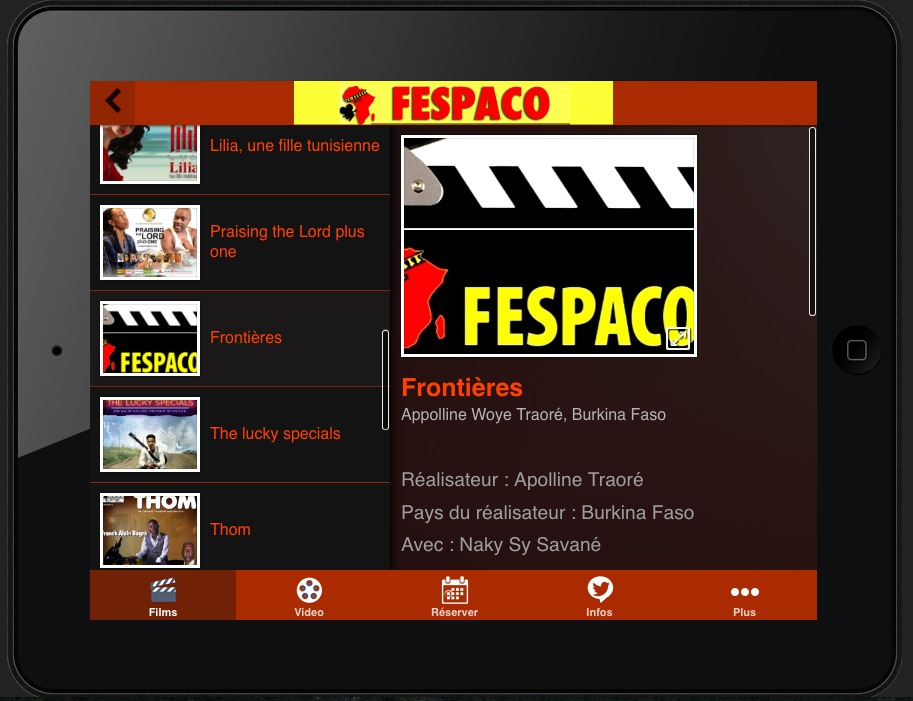
Task: Open the Plus three-dots menu
Action: point(744,596)
